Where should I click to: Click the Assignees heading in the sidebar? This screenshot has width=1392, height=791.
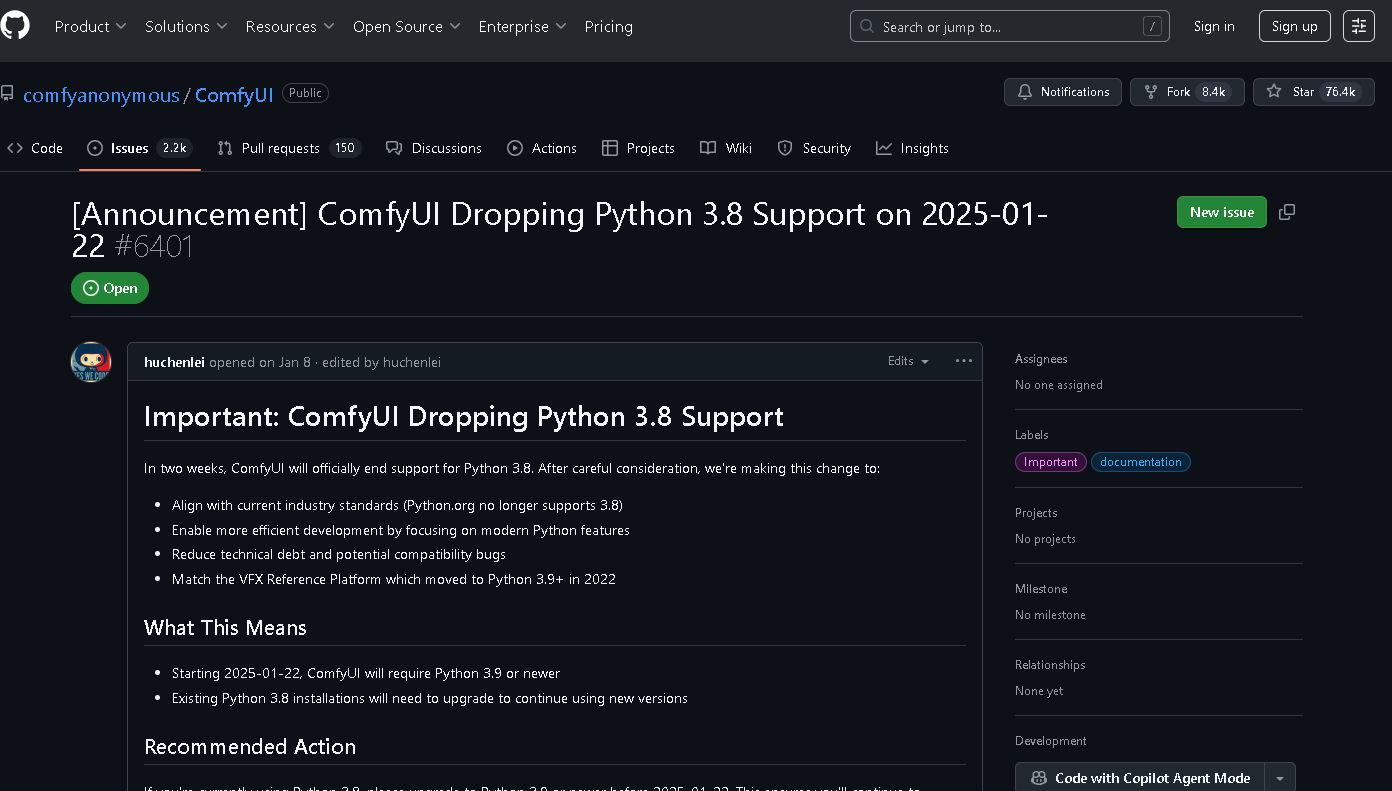point(1041,359)
